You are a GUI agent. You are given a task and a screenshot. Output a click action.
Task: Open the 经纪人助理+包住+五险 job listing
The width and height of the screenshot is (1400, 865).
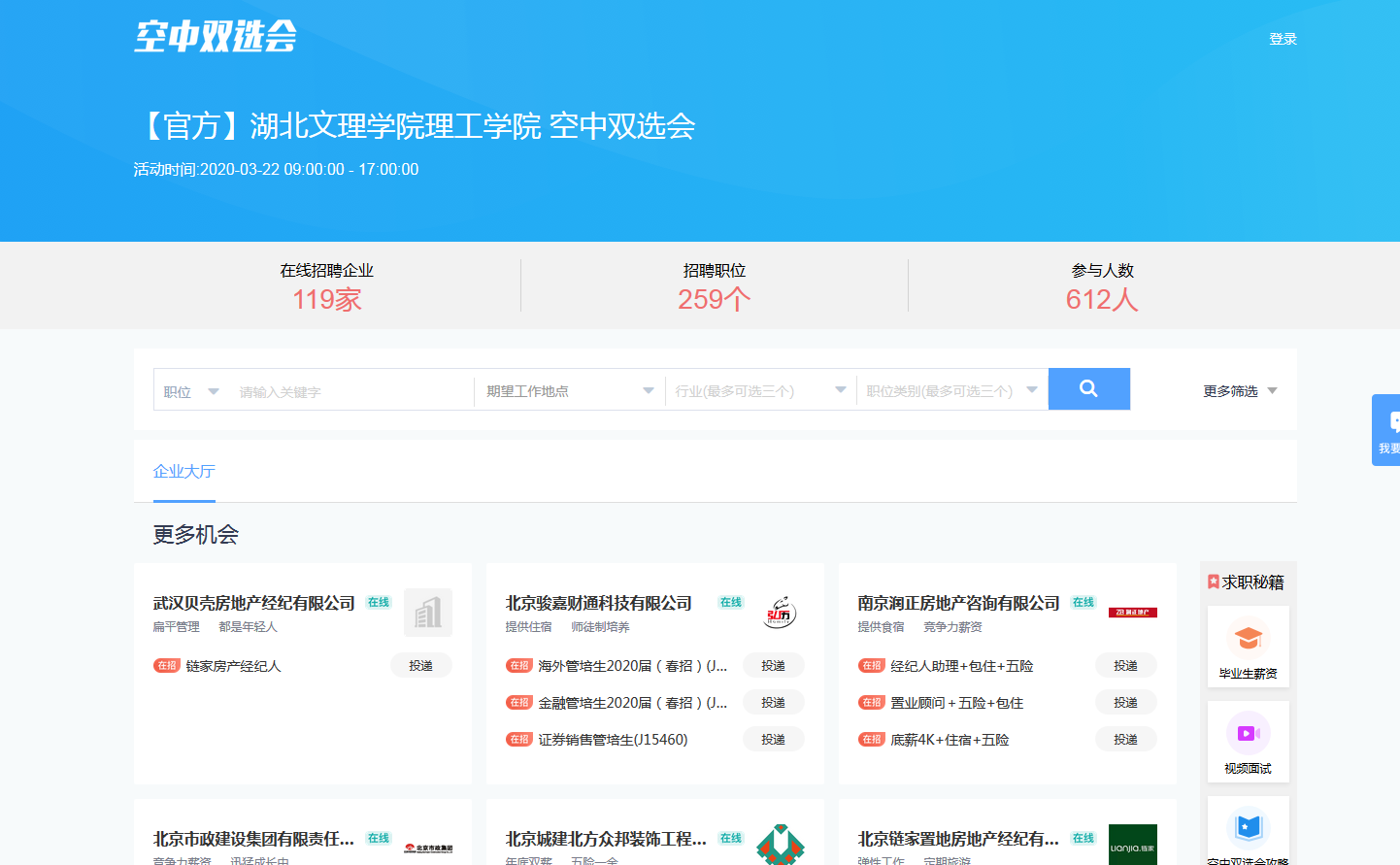[961, 666]
